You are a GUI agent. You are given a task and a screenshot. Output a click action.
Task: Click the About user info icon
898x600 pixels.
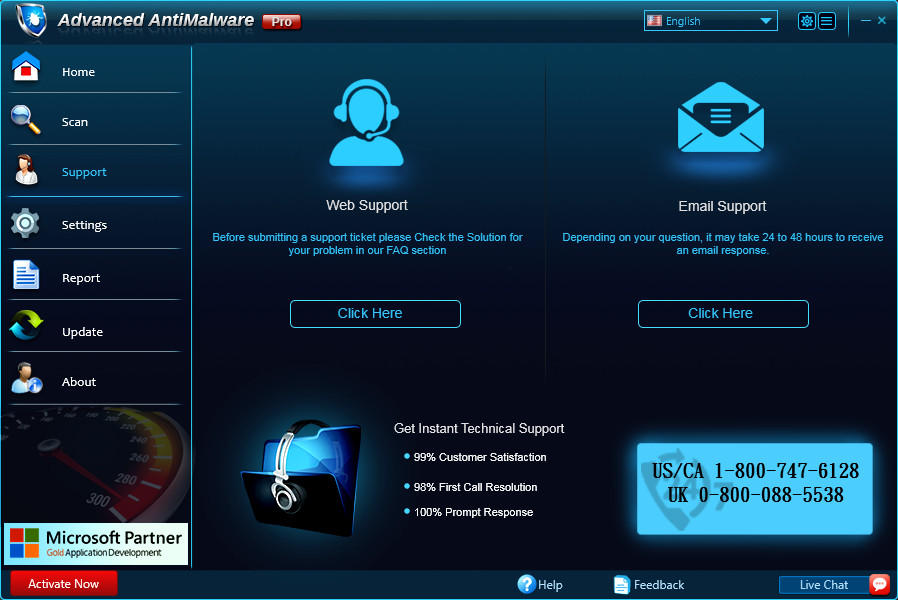pos(26,378)
